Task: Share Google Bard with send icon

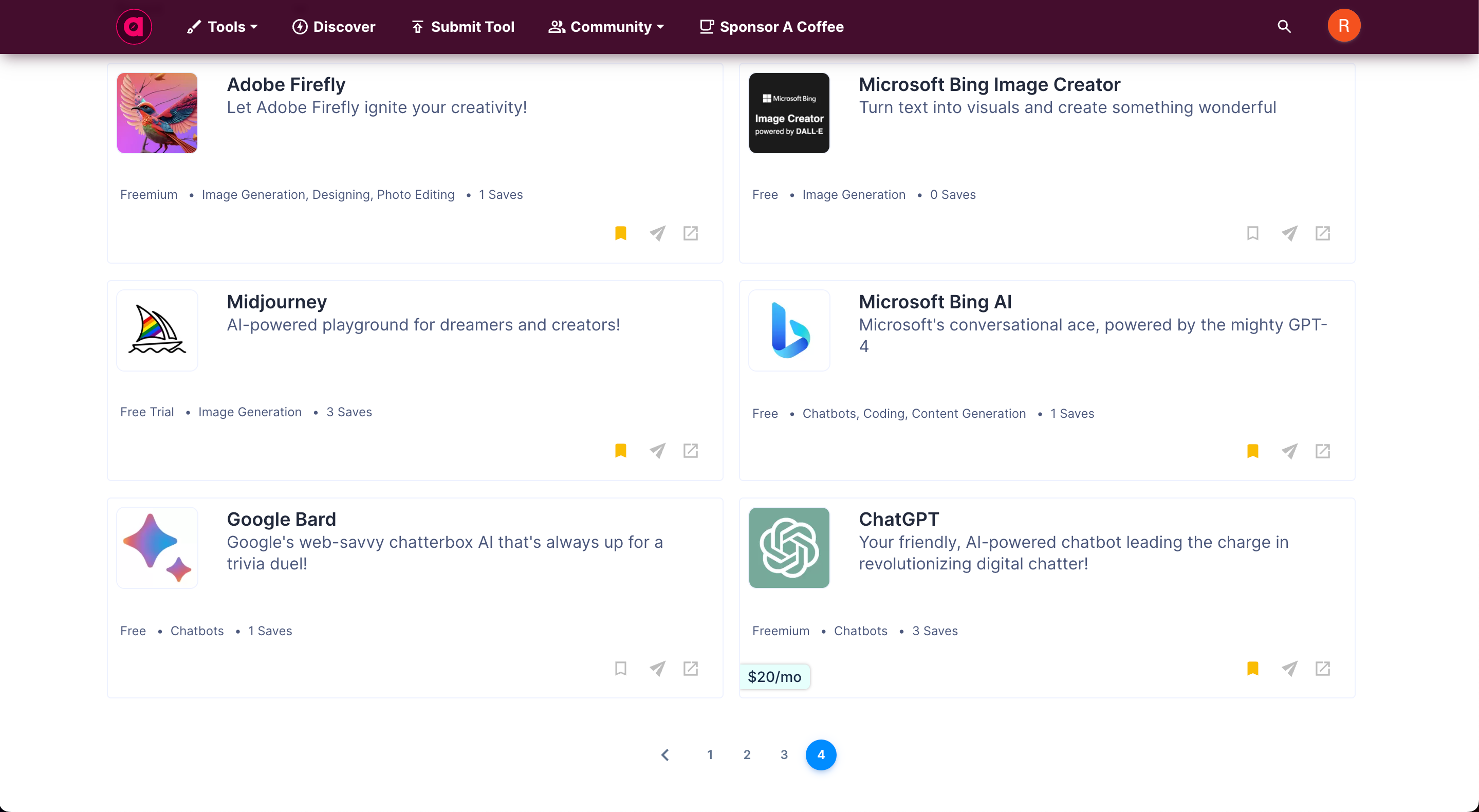Action: tap(657, 669)
